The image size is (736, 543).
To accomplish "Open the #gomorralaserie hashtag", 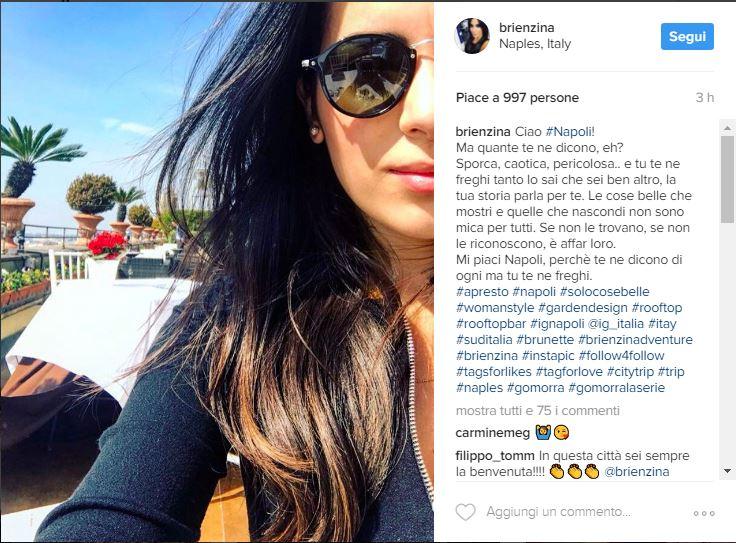I will [x=617, y=388].
